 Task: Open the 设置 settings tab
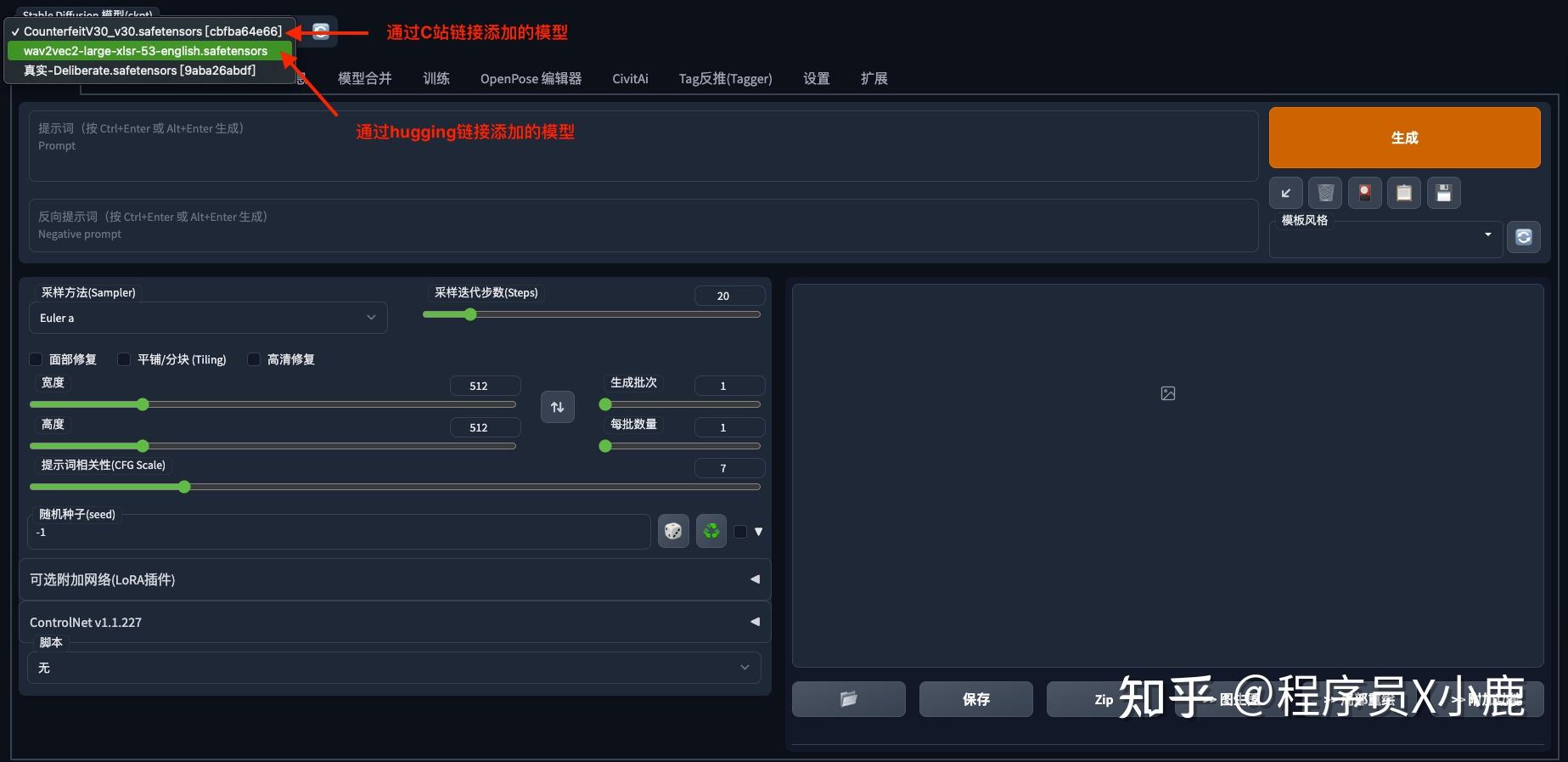coord(817,78)
